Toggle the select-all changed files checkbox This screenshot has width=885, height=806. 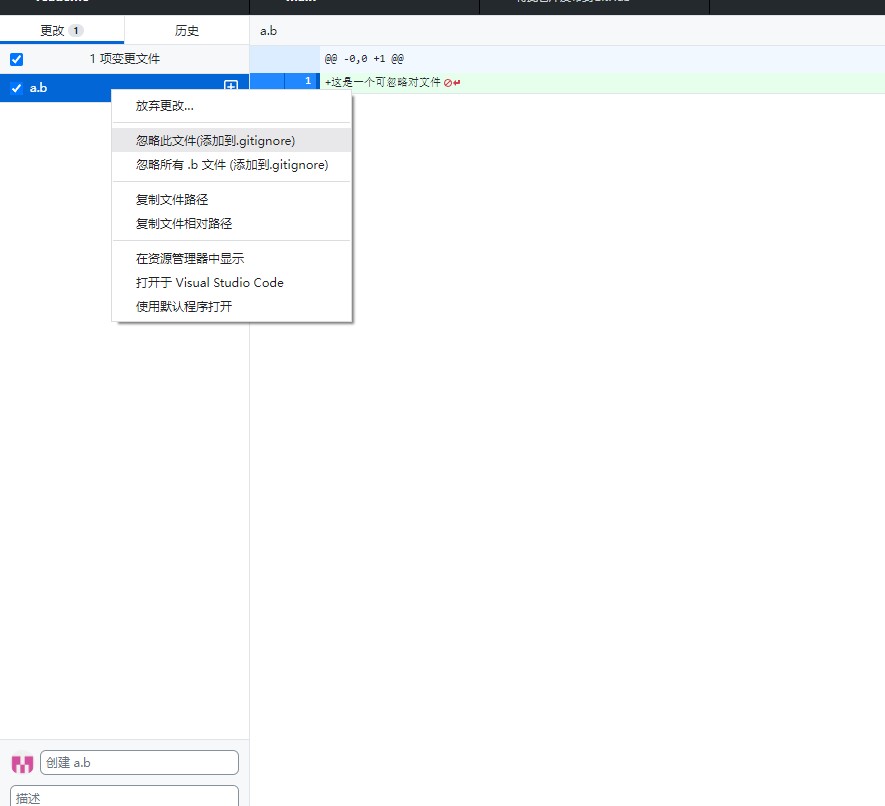(16, 59)
